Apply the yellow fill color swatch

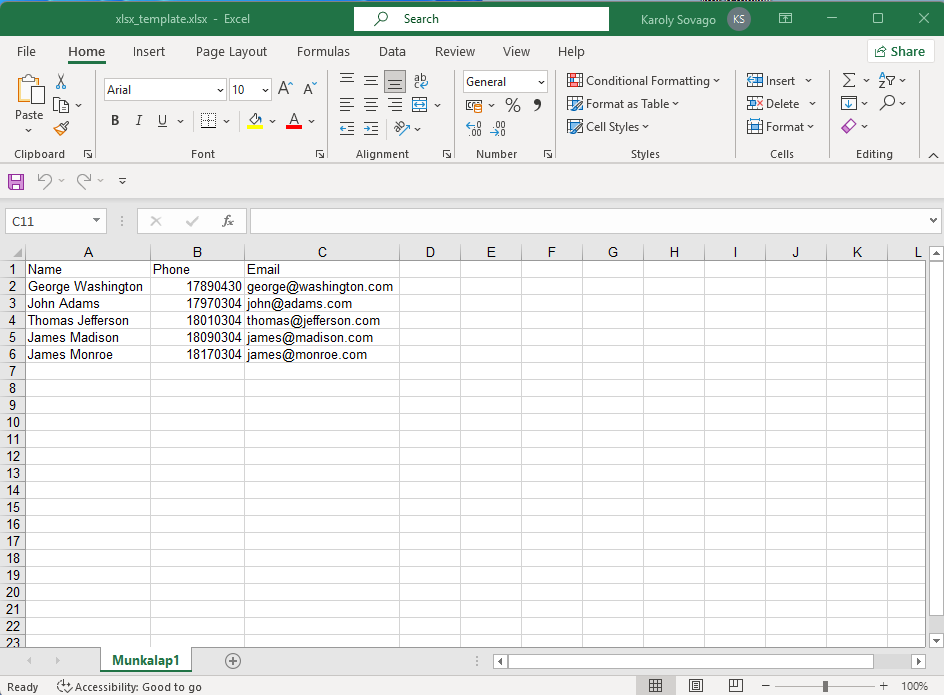point(255,121)
